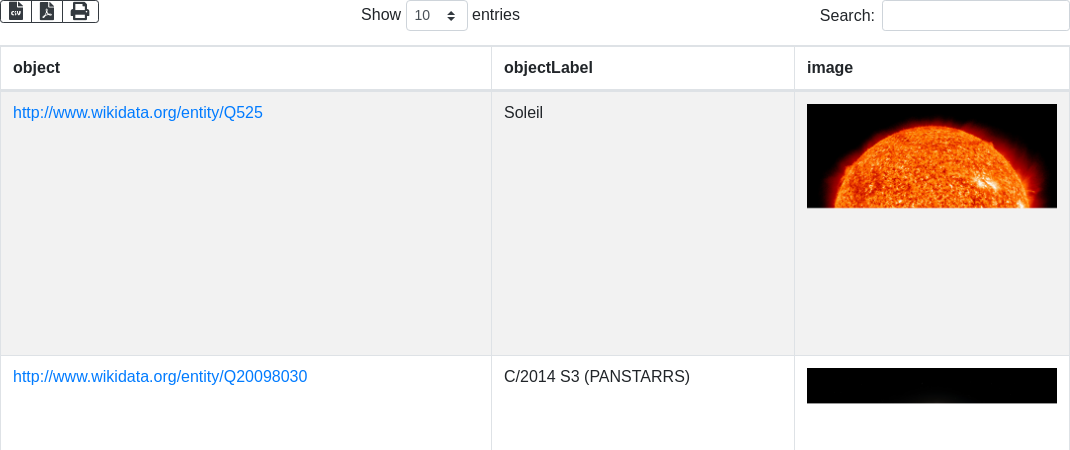The width and height of the screenshot is (1070, 450).
Task: Export the table as PDF
Action: pyautogui.click(x=47, y=11)
